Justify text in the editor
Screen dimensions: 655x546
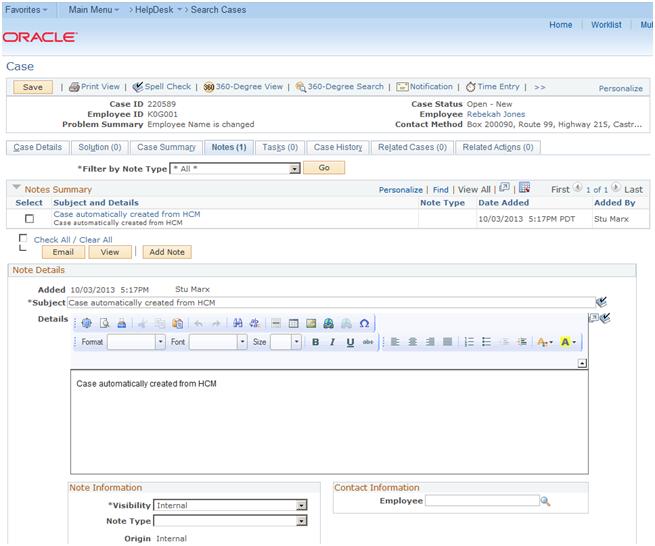click(447, 342)
